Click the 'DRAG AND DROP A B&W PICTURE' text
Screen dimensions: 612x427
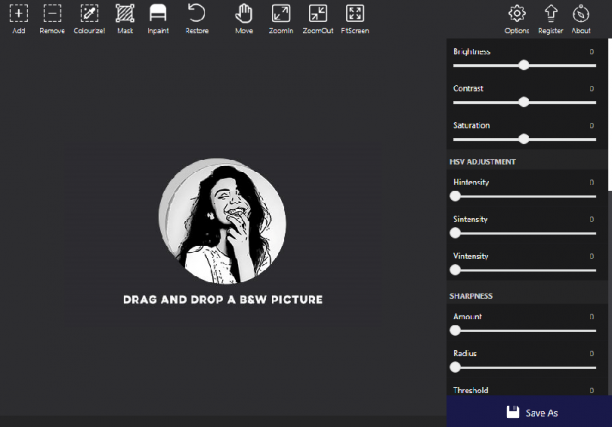223,299
